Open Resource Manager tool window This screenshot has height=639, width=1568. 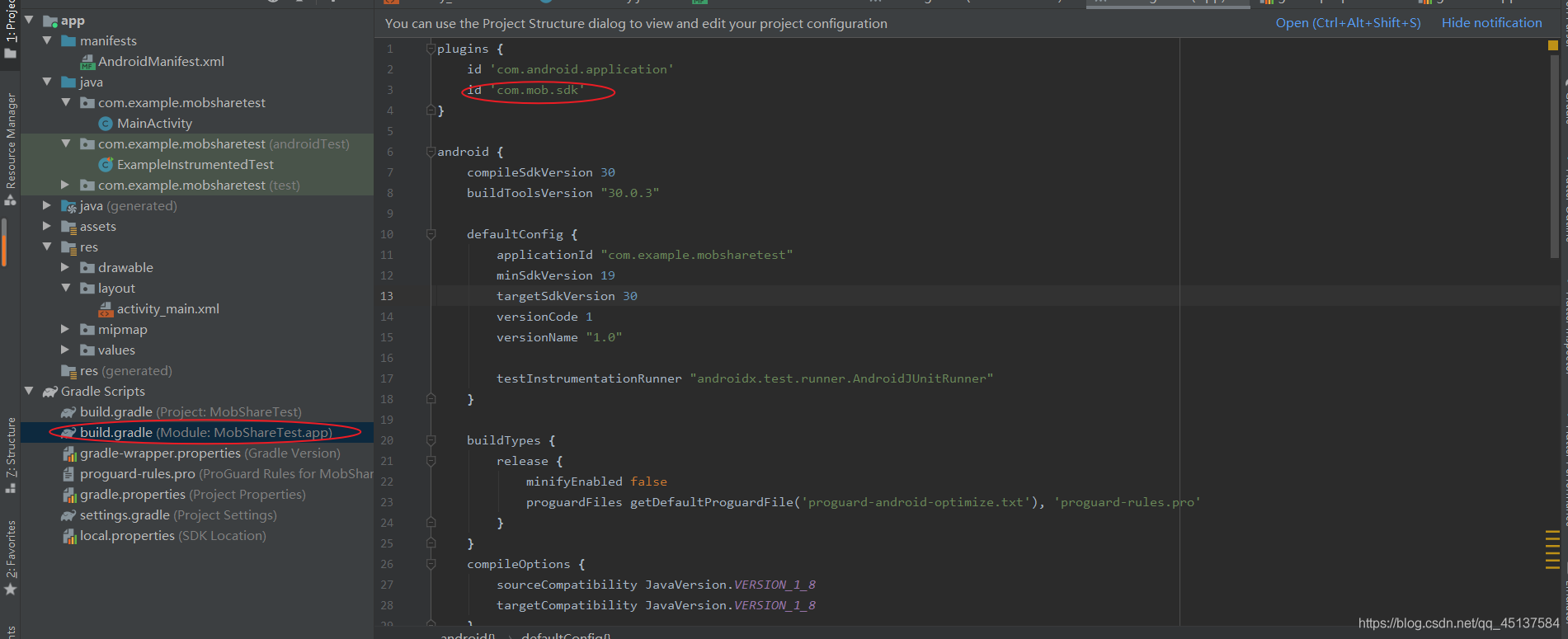click(x=11, y=148)
